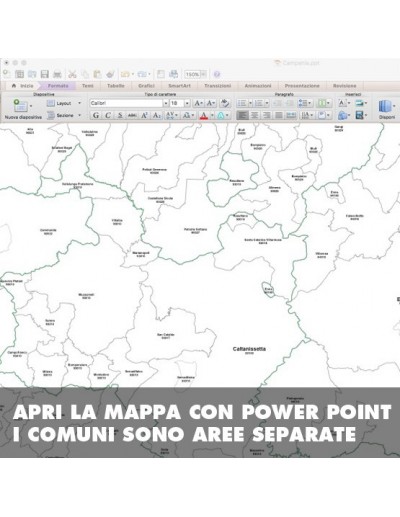
Task: Select the Format Painter brush icon
Action: [x=110, y=74]
